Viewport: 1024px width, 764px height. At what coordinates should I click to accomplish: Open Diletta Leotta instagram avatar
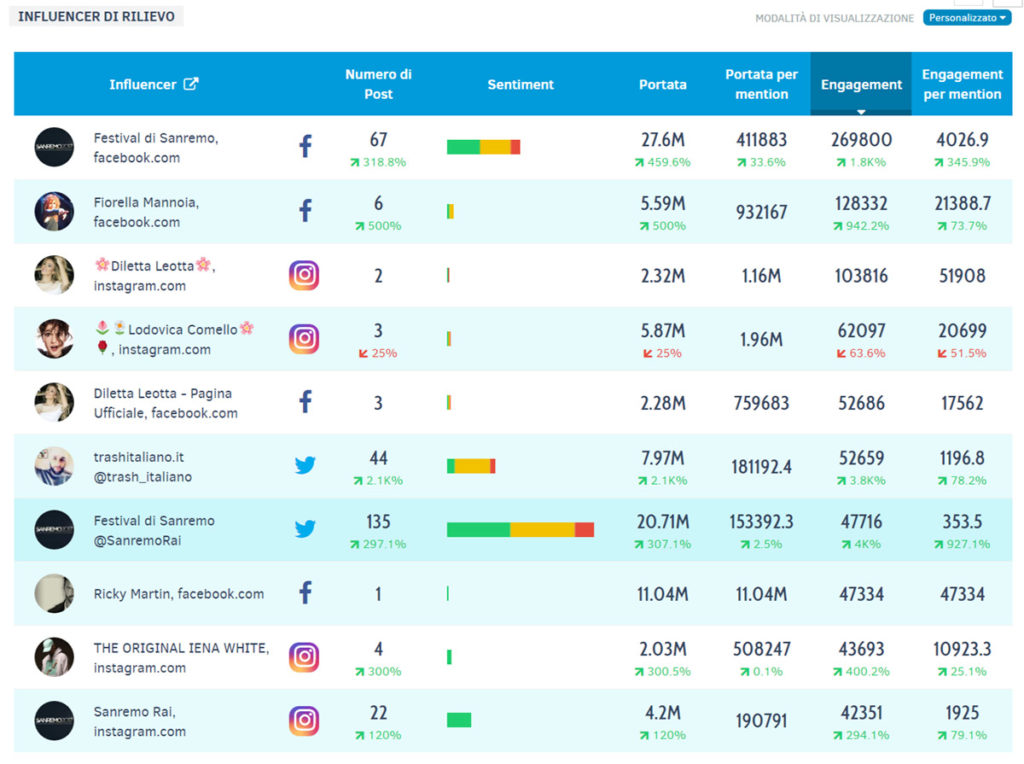54,274
